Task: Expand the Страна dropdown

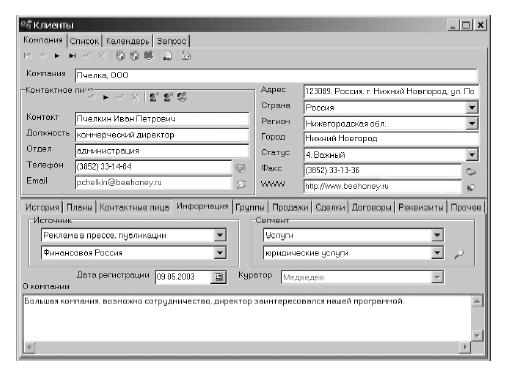Action: click(472, 107)
